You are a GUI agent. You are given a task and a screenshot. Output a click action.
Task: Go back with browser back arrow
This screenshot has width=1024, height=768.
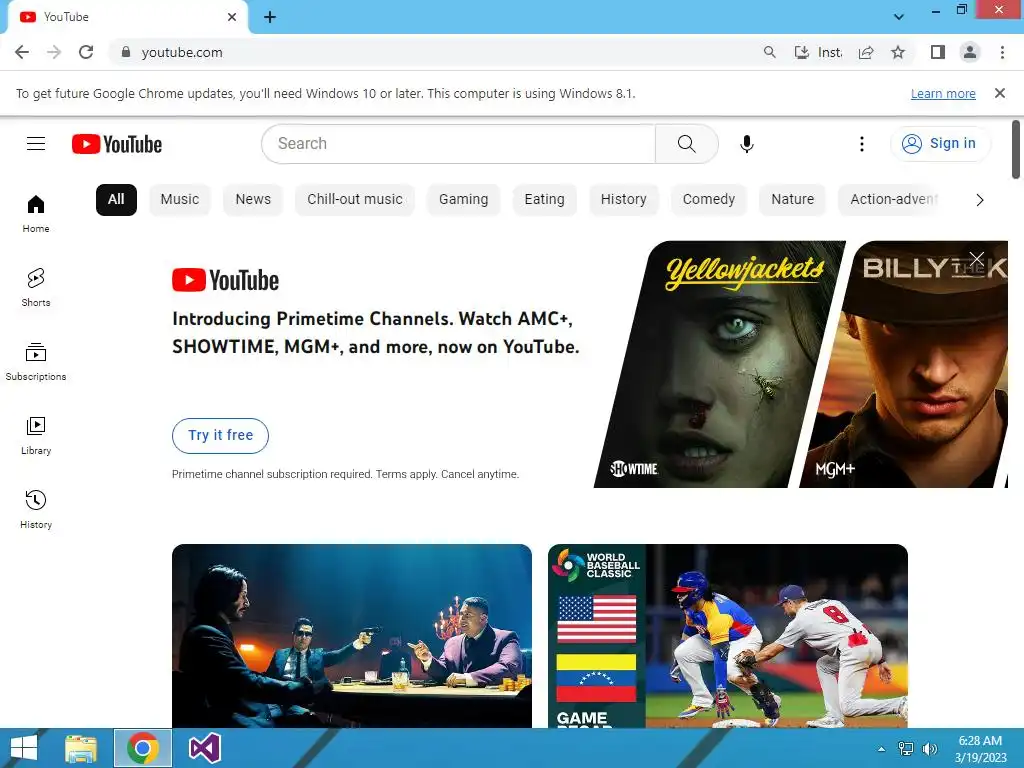point(22,52)
